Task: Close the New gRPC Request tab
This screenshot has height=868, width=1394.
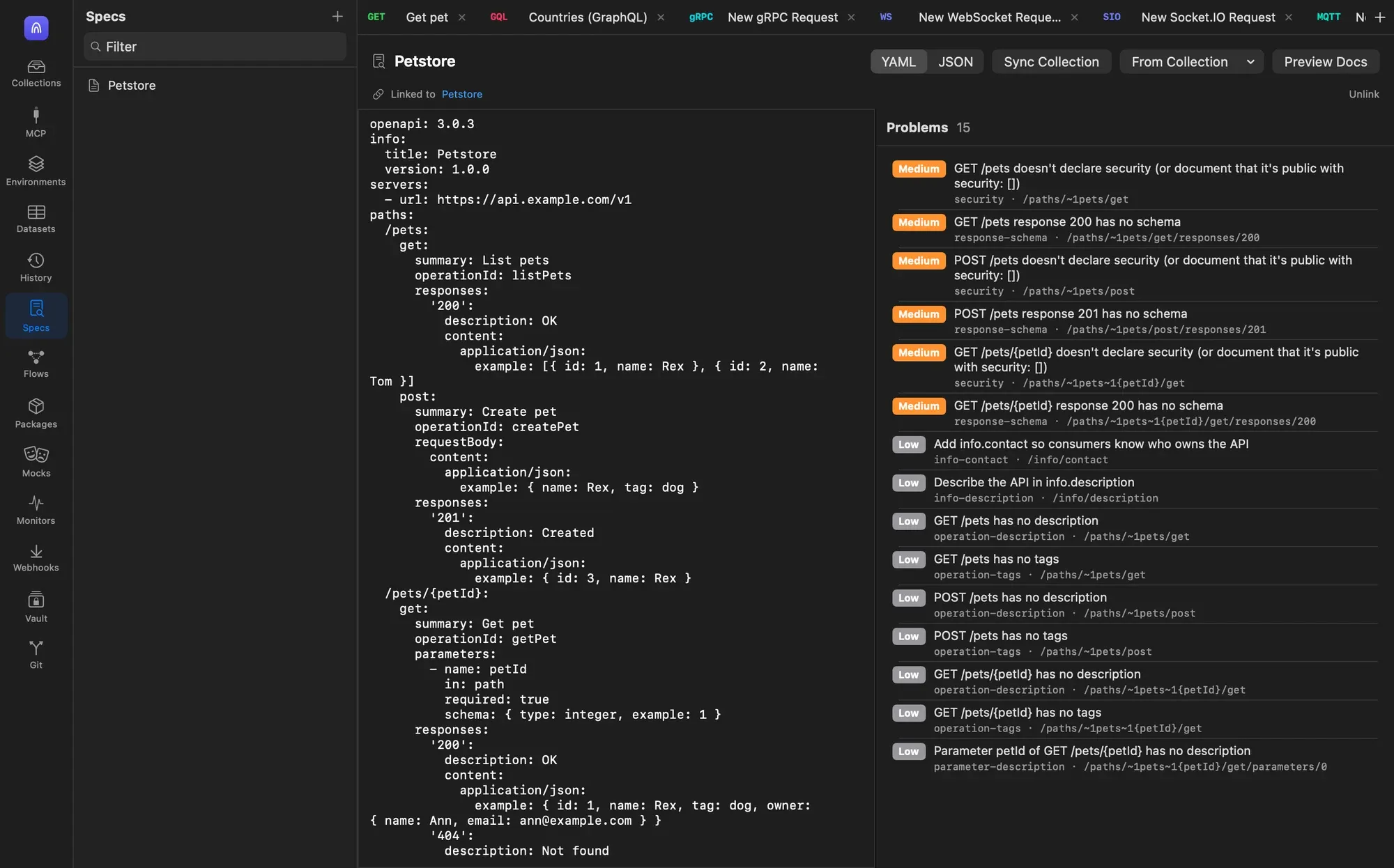Action: [851, 17]
